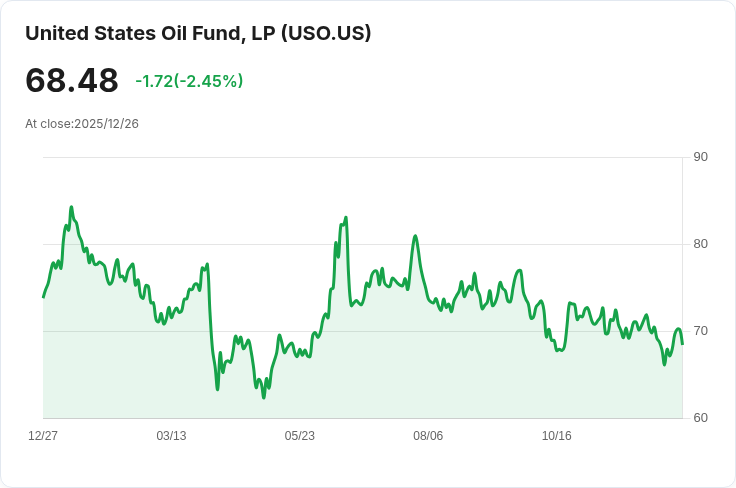736x488 pixels.
Task: Click the 05/23 date label
Action: click(x=300, y=436)
